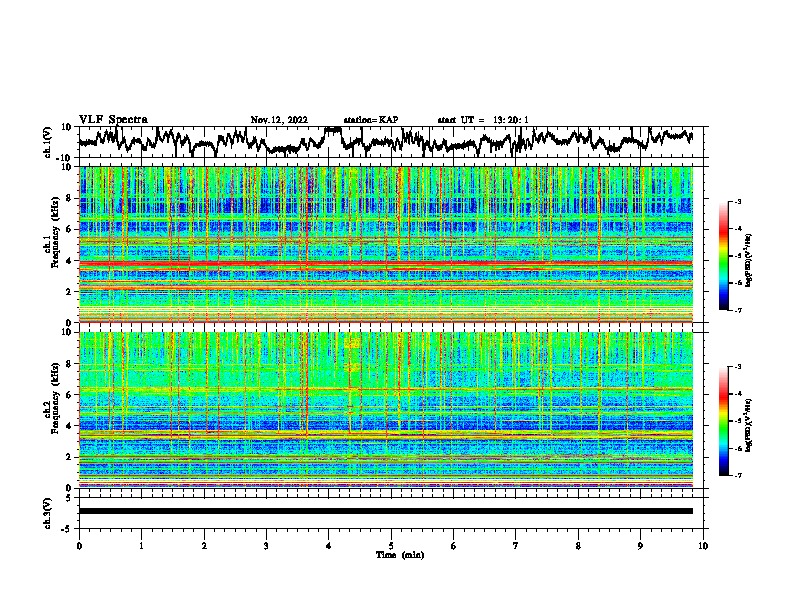Click time axis tick label "7"
The image size is (792, 612).
(x=516, y=546)
